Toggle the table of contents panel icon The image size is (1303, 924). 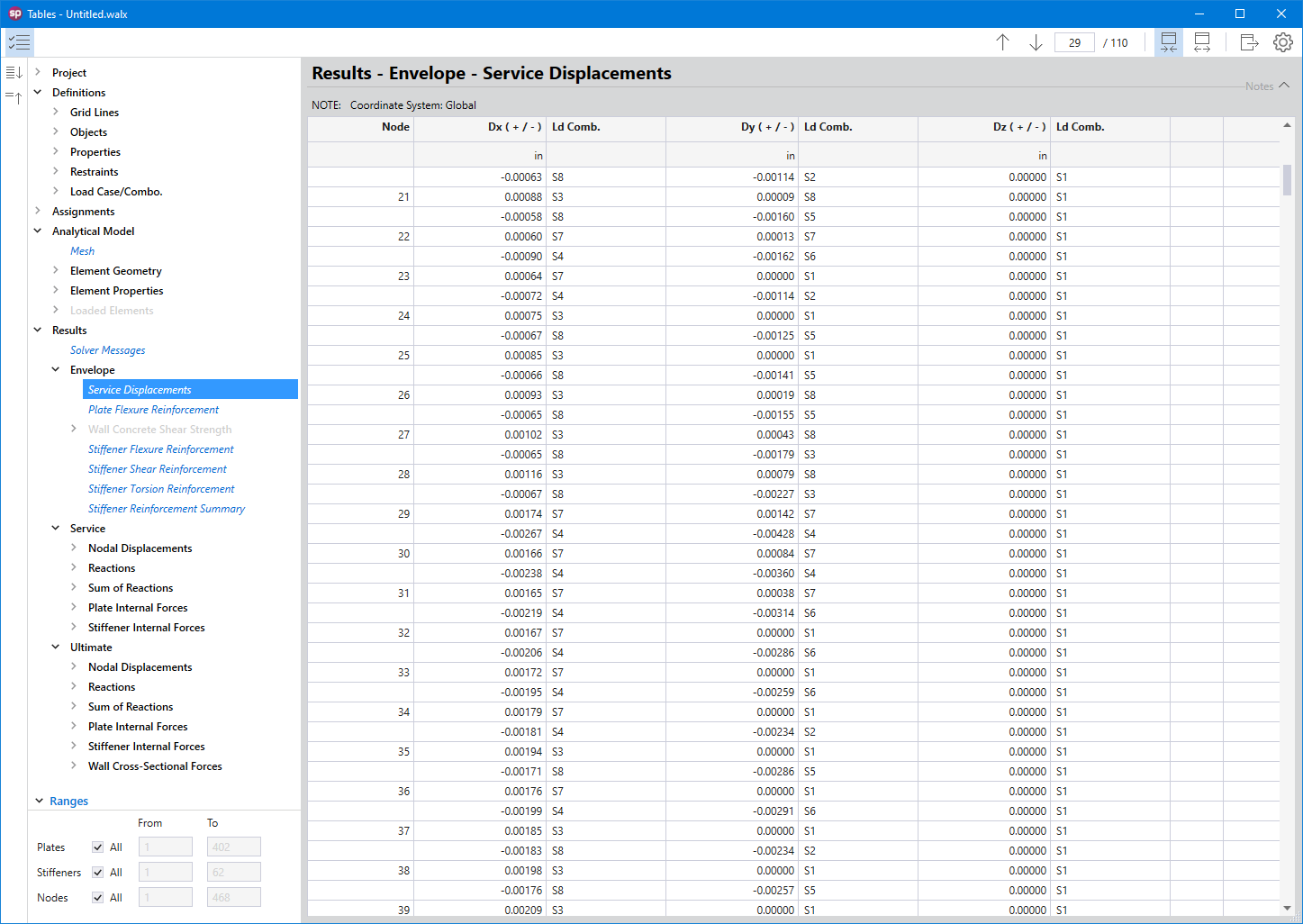coord(19,42)
